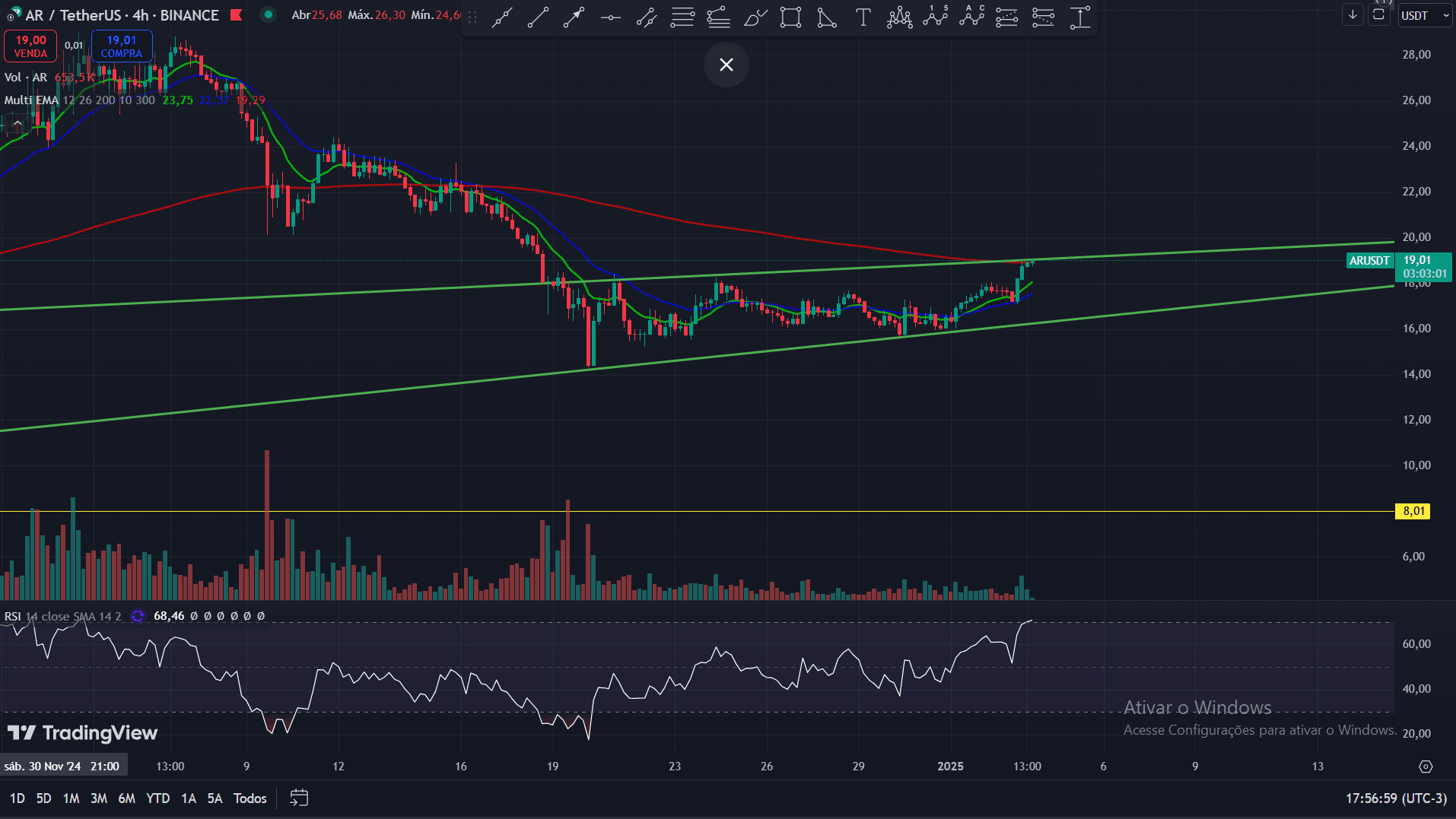Click the yellow 8,01 price line label
This screenshot has width=1456, height=819.
(x=1413, y=511)
